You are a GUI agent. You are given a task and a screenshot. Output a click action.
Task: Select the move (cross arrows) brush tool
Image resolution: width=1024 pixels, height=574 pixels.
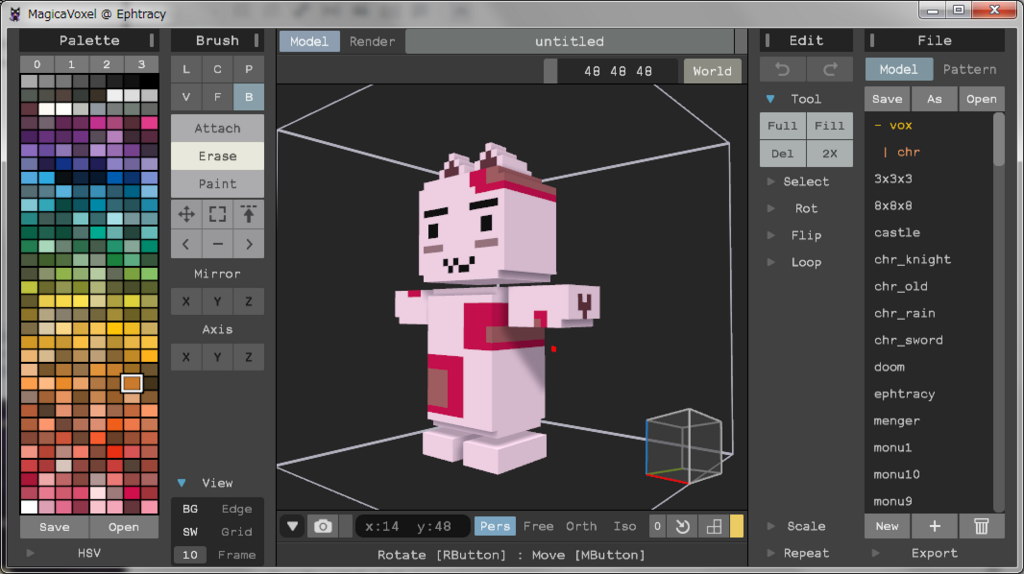[186, 214]
